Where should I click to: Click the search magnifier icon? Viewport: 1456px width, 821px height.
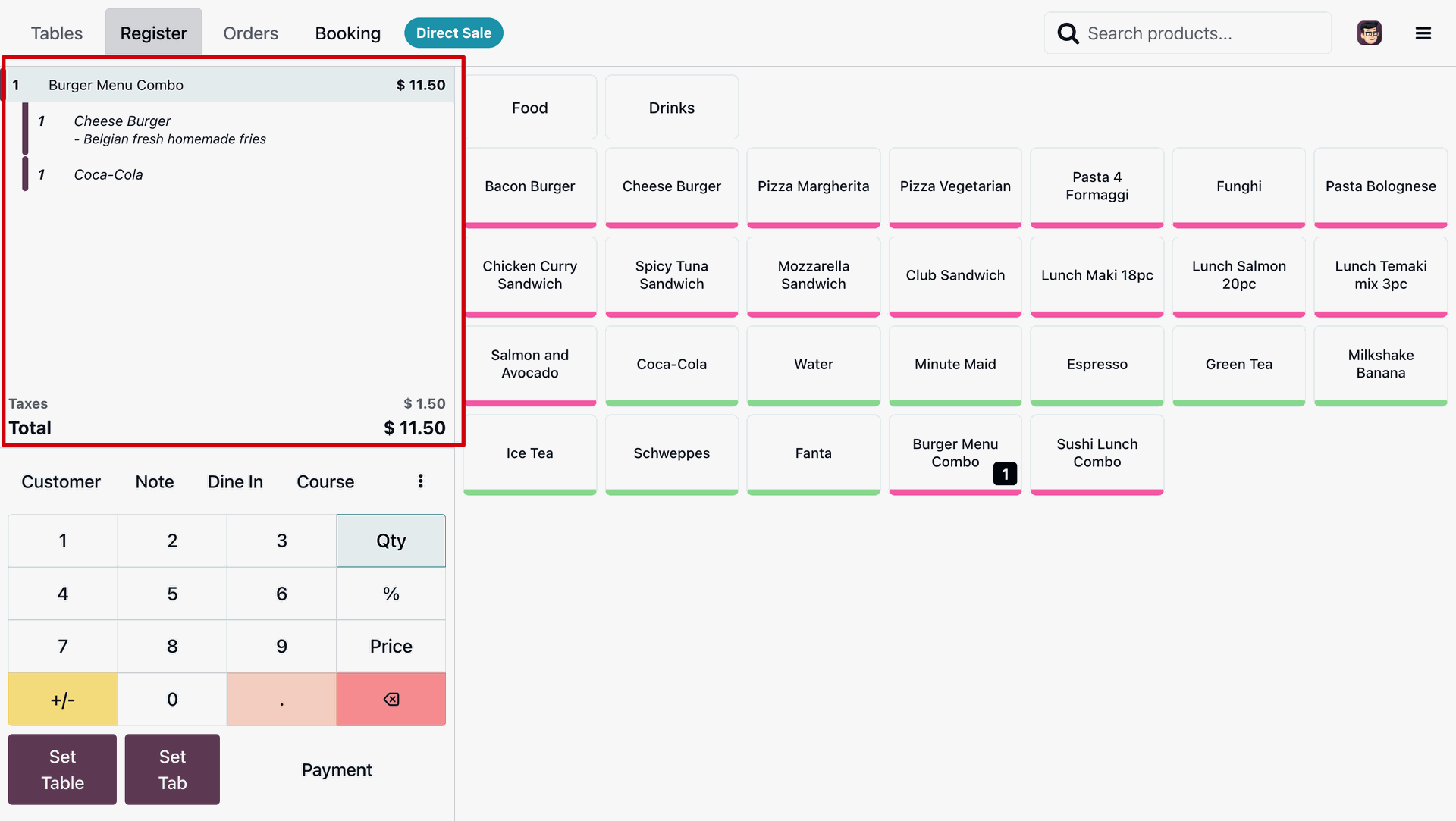point(1068,33)
